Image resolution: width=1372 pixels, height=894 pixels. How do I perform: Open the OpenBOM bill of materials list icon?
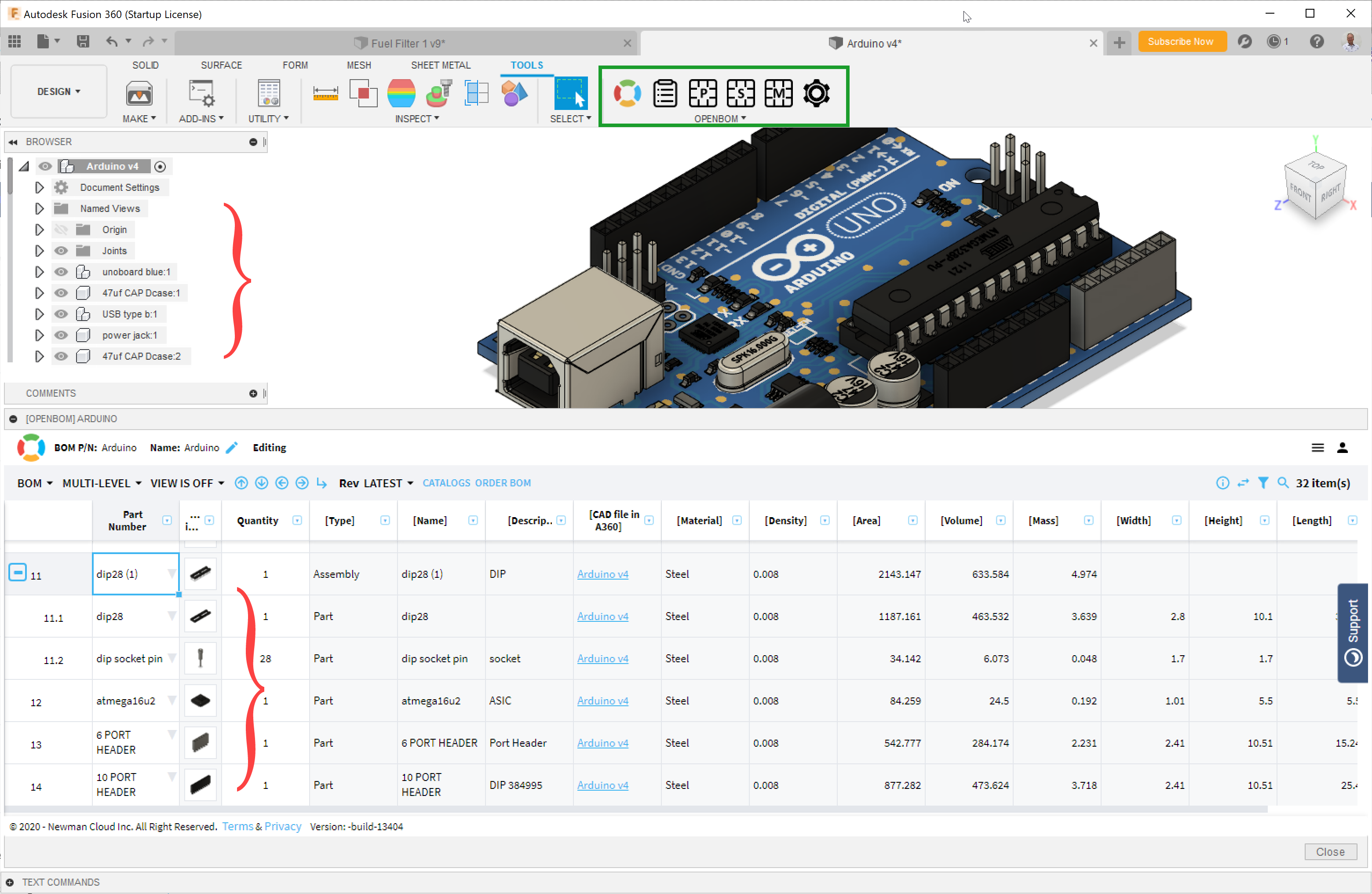(664, 93)
